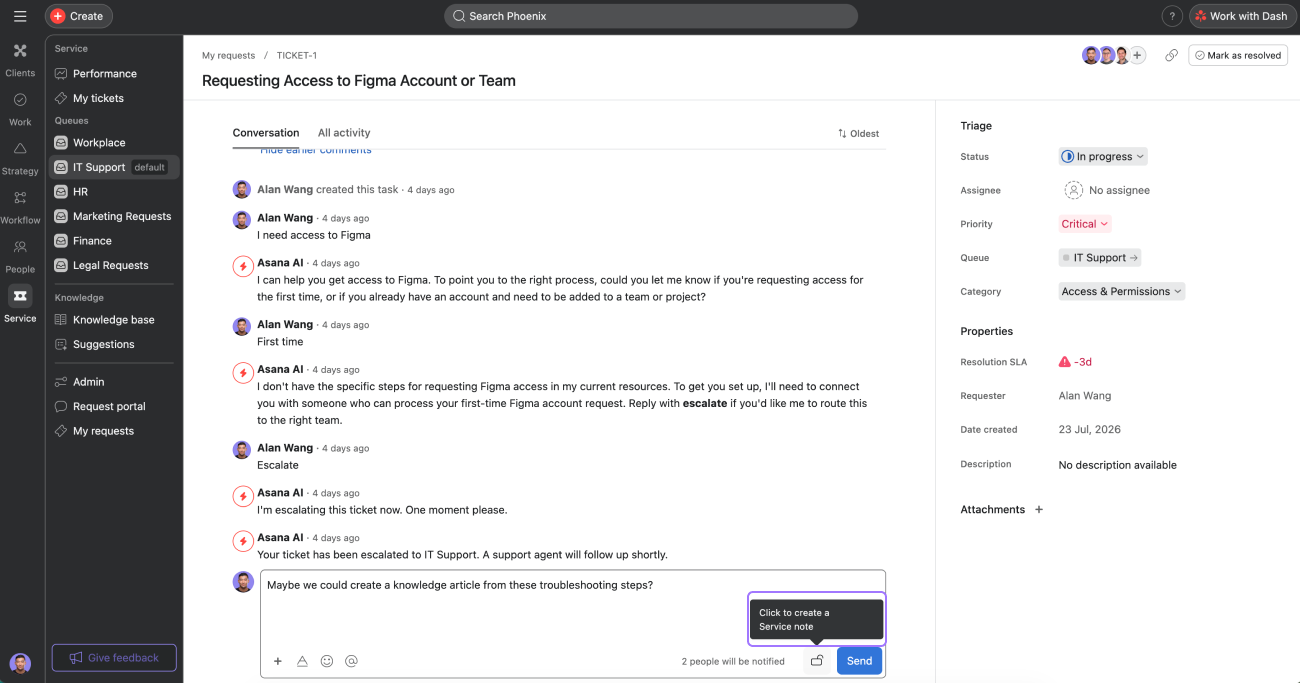Open My tickets in sidebar

coord(113,98)
